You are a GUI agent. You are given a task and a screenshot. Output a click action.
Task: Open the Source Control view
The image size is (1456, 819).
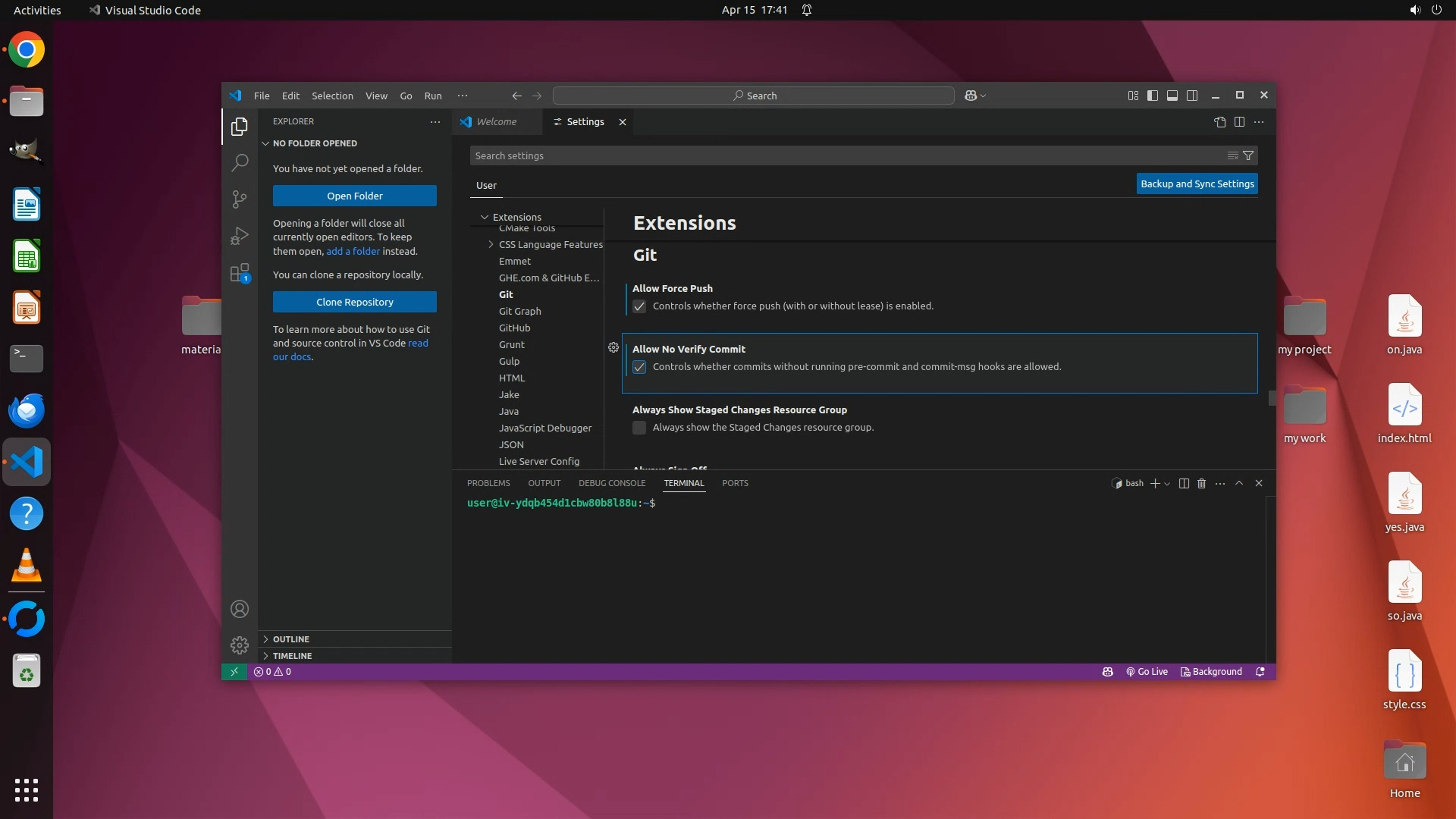239,199
